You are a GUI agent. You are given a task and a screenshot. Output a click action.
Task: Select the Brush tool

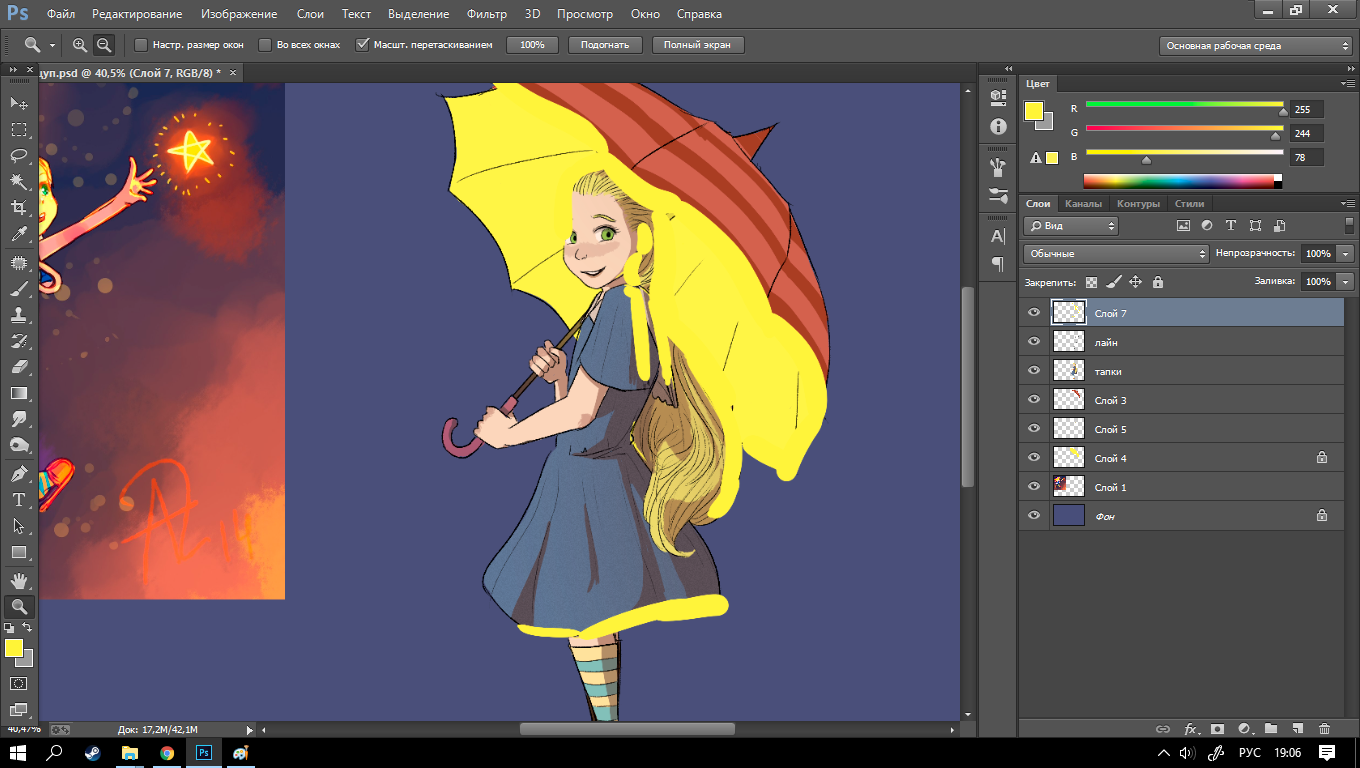pyautogui.click(x=19, y=289)
